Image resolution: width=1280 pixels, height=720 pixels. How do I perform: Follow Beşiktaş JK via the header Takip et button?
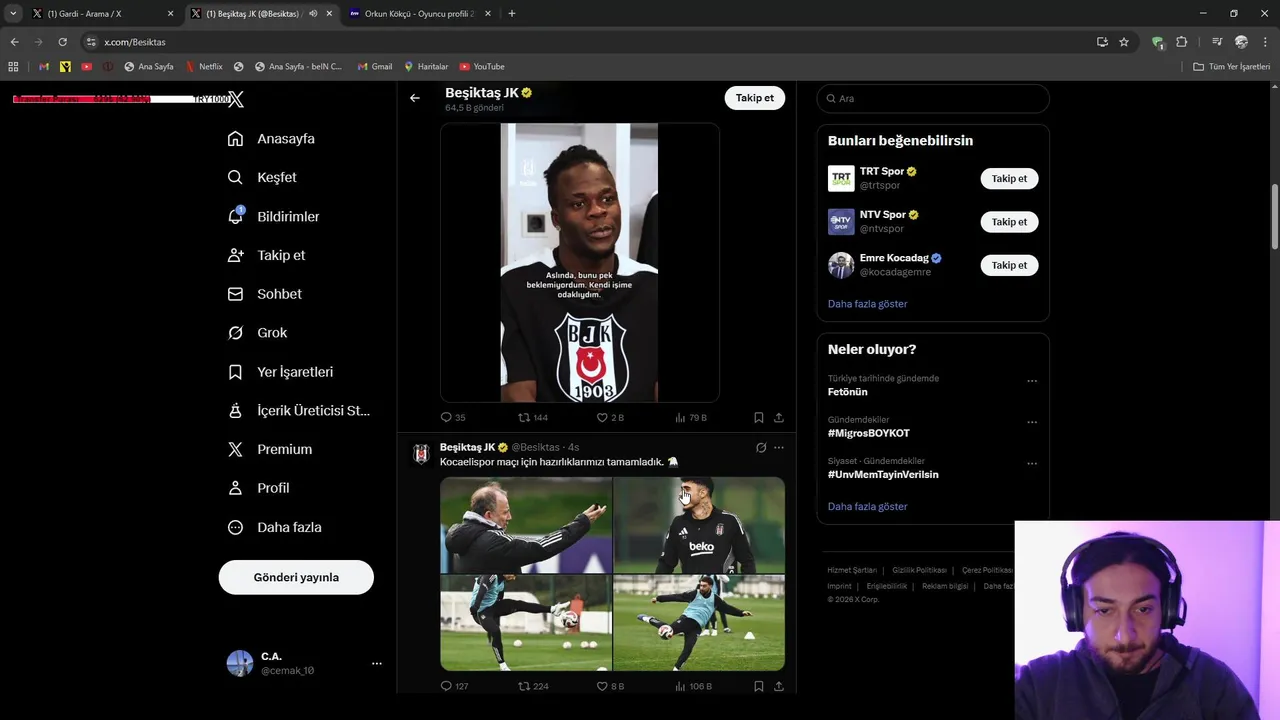755,98
